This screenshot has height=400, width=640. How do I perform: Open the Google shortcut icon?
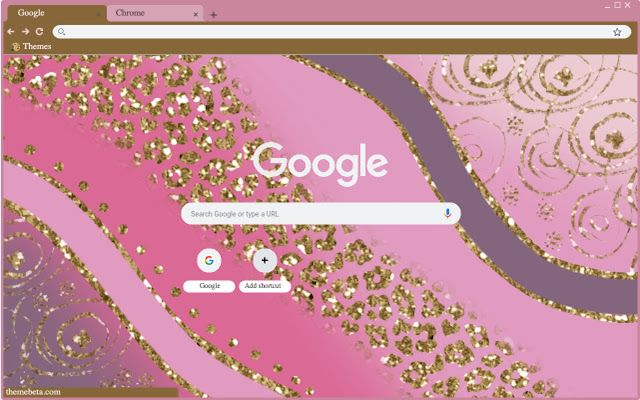click(209, 260)
